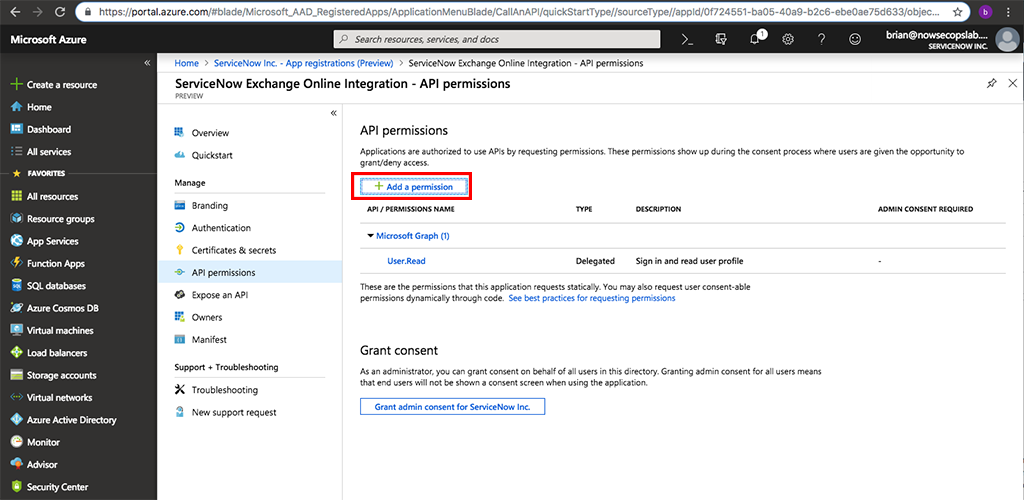Collapse the Microsoft Graph (1) group
Screen dimensions: 1024x500
(370, 236)
